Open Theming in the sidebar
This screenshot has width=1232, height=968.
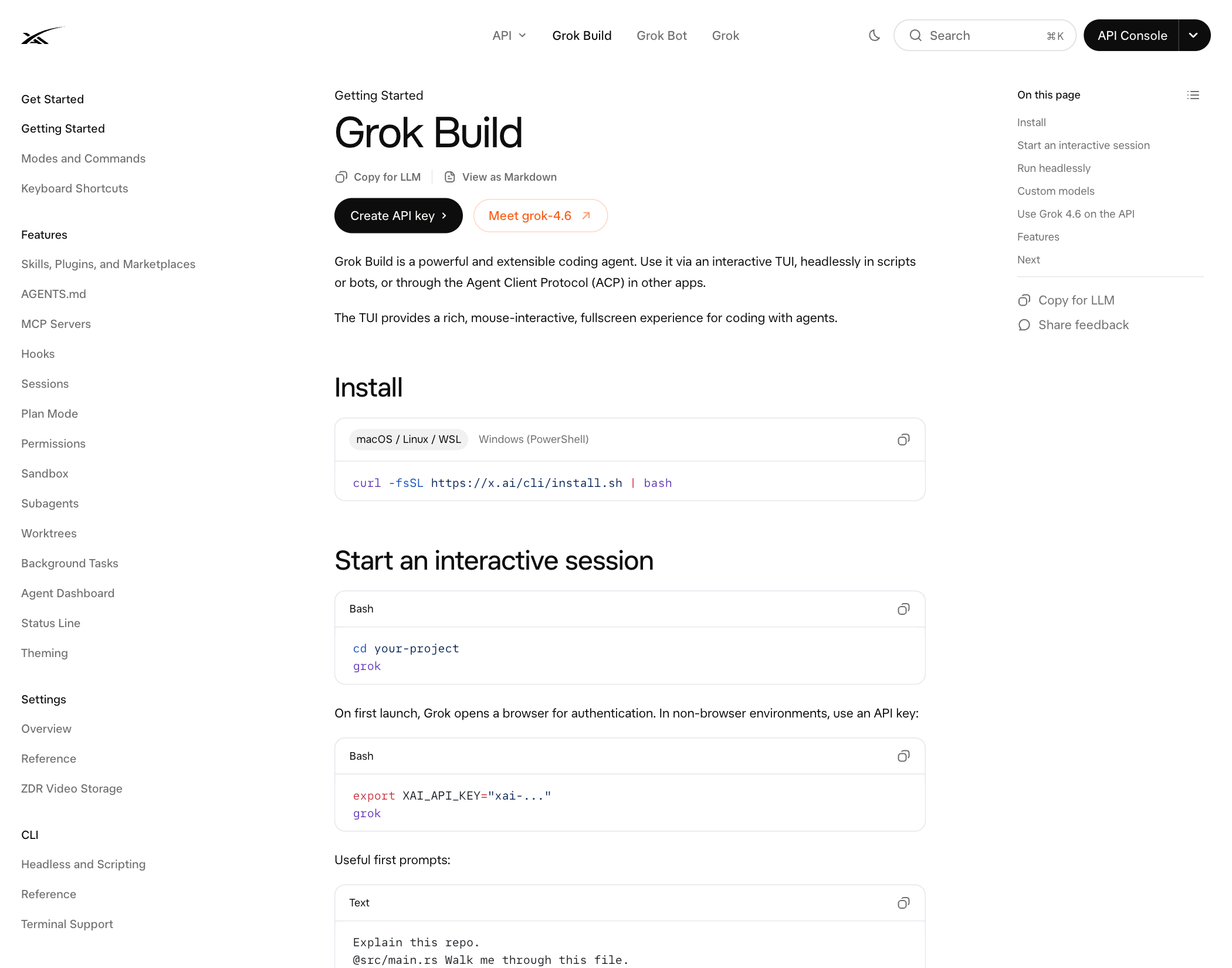click(45, 653)
